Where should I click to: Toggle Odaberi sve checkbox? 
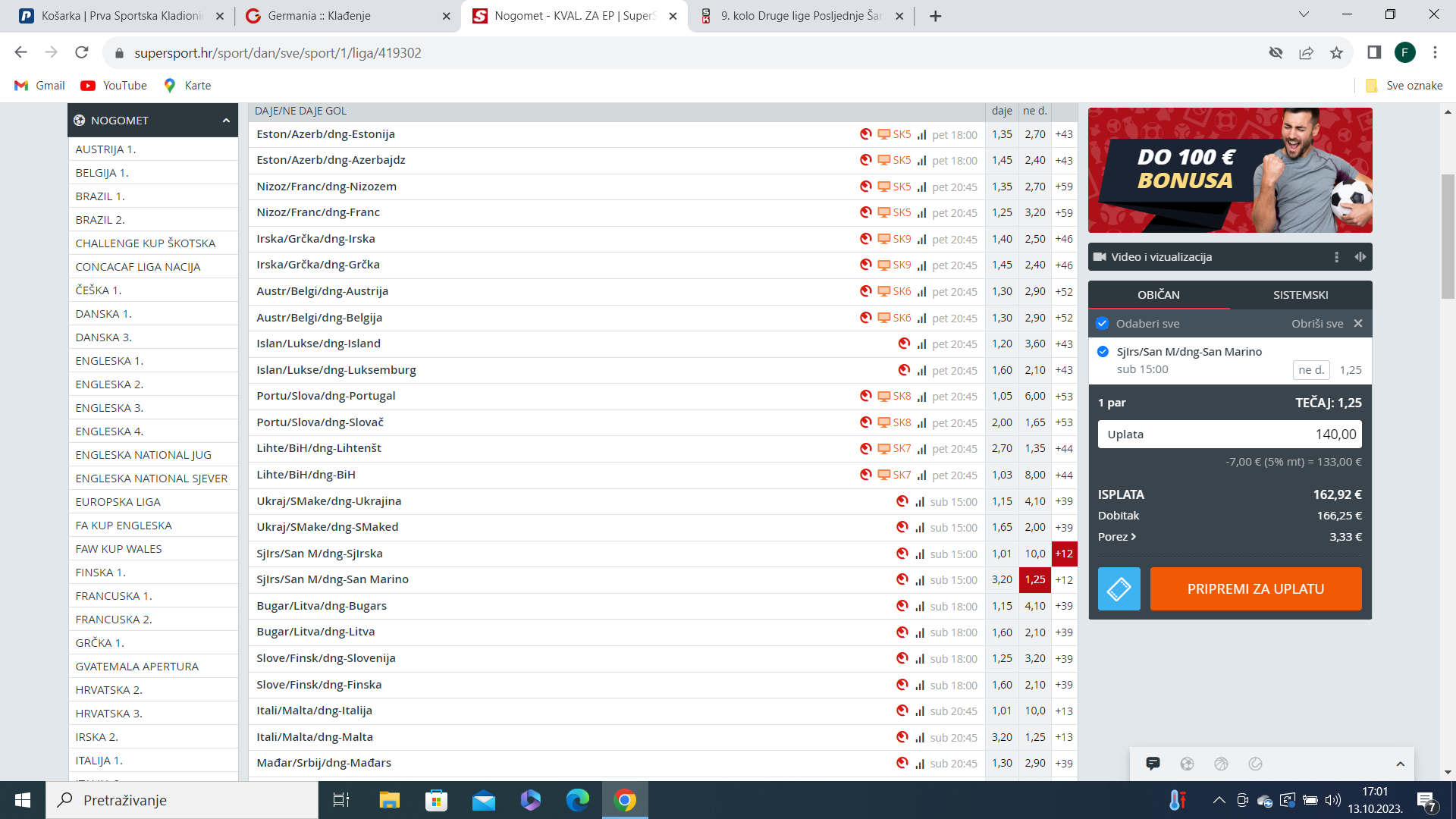(x=1103, y=324)
